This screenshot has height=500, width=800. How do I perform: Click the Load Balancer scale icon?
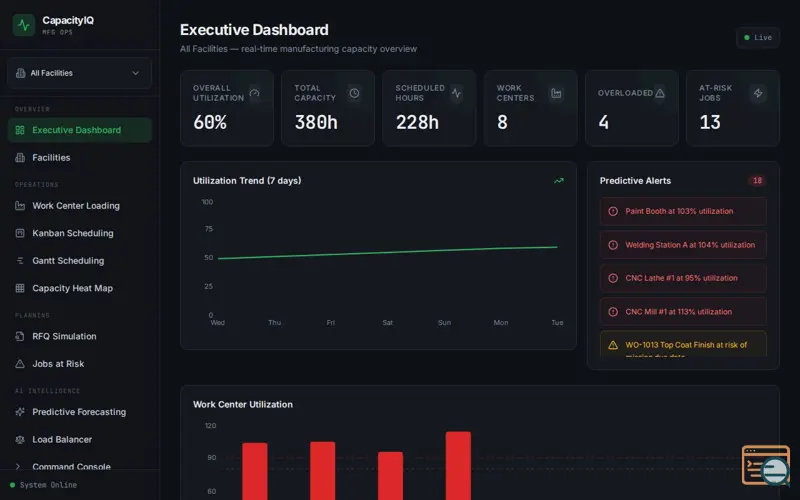coord(20,439)
